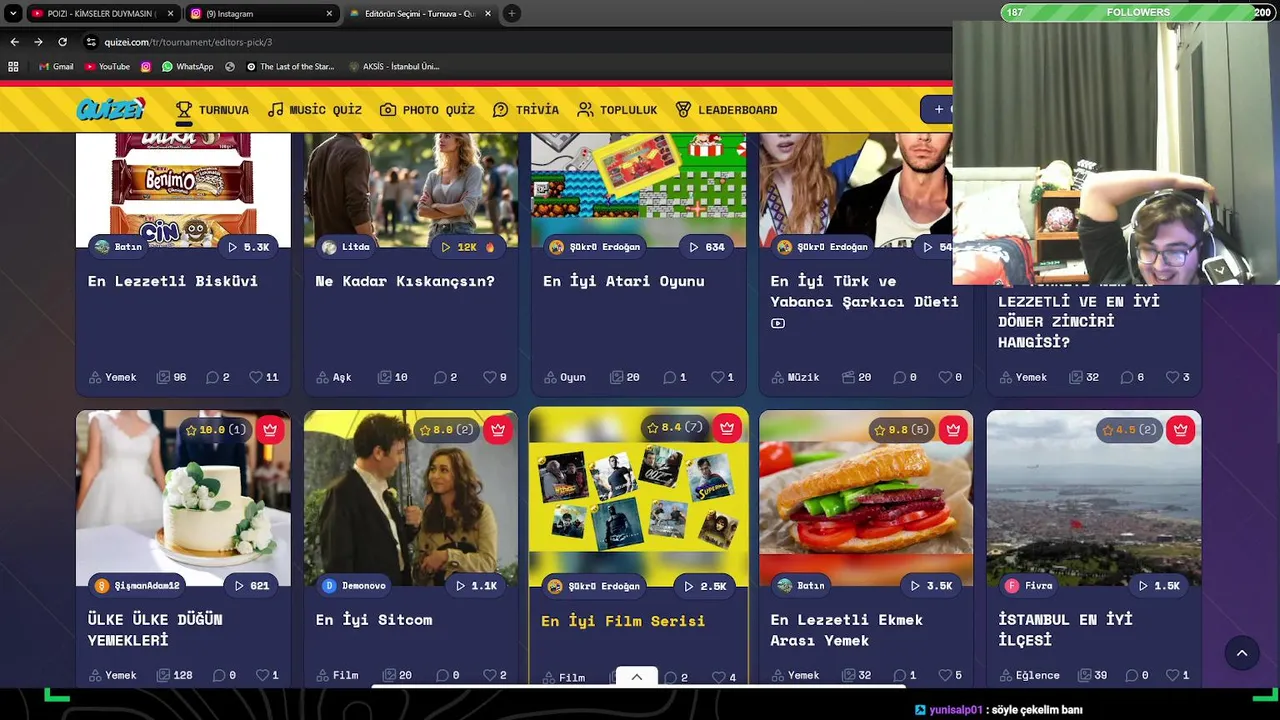
Task: Click the 4.5 star rating on Istanbul card
Action: pos(1130,430)
